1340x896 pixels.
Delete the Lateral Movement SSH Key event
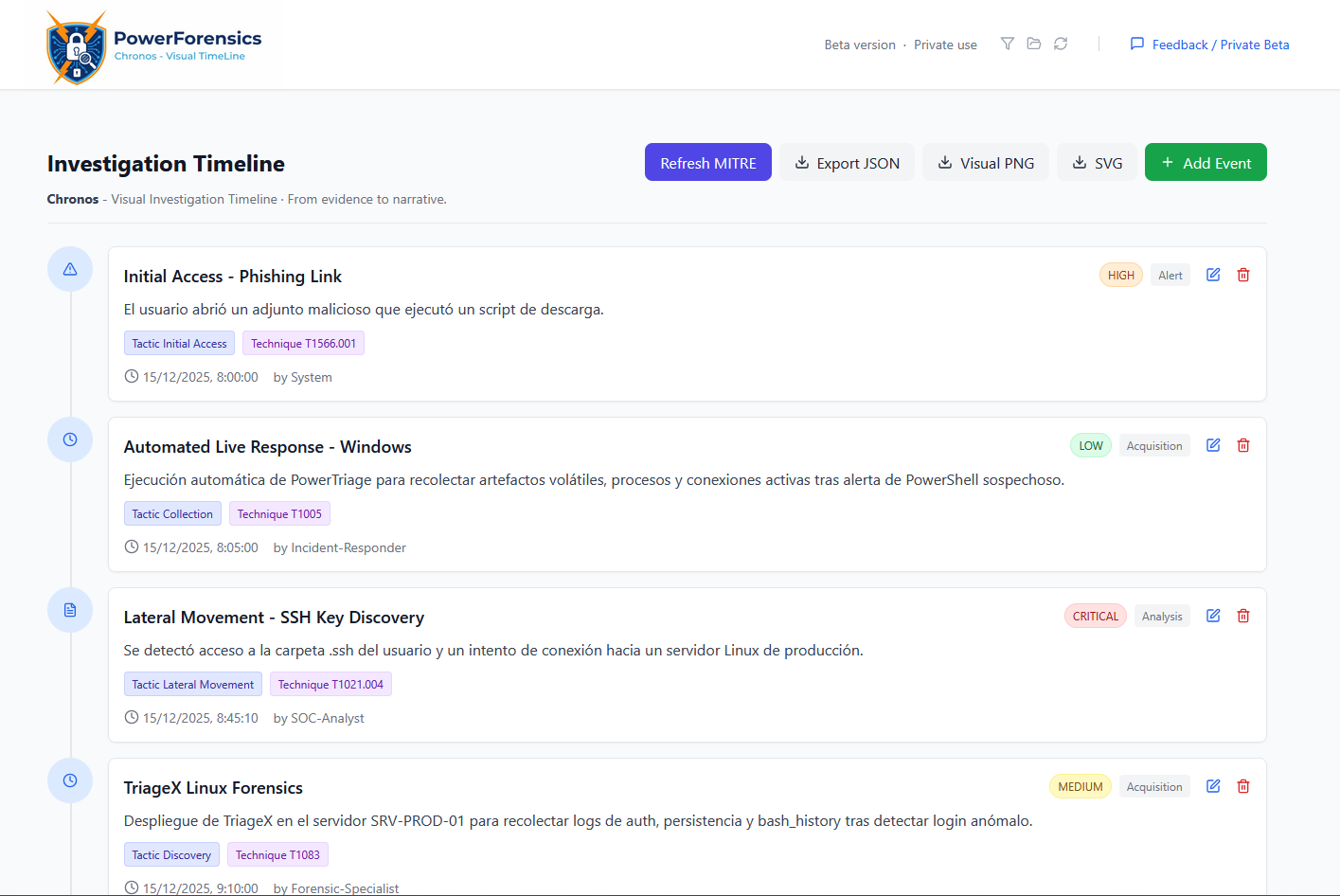click(1243, 616)
